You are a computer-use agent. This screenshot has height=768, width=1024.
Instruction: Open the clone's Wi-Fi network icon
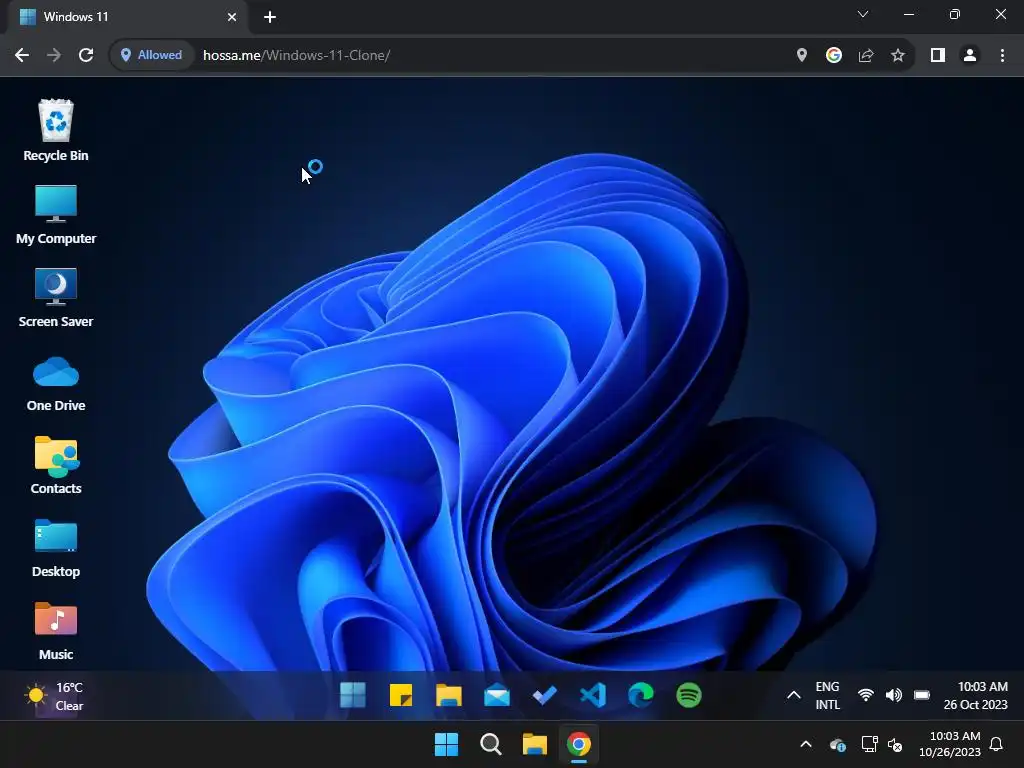pyautogui.click(x=865, y=696)
